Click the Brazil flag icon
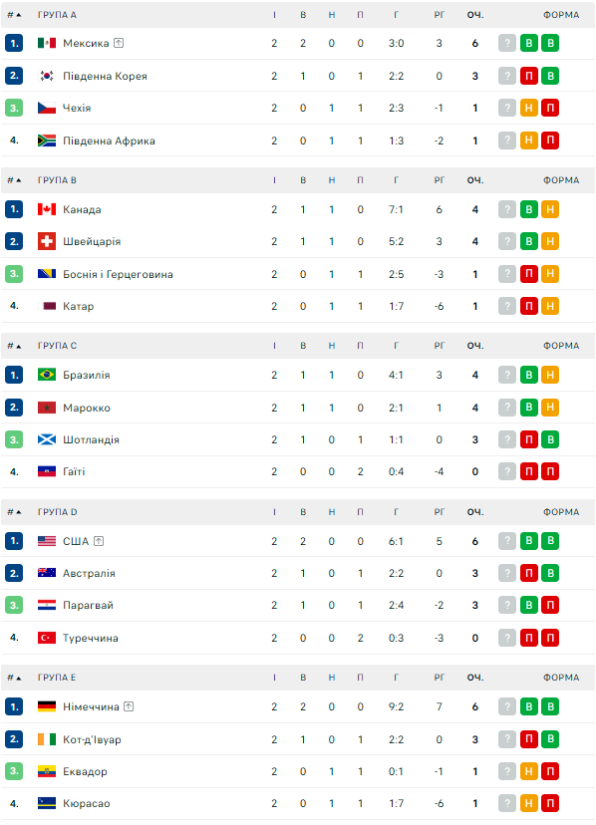The width and height of the screenshot is (596, 825). click(x=47, y=375)
